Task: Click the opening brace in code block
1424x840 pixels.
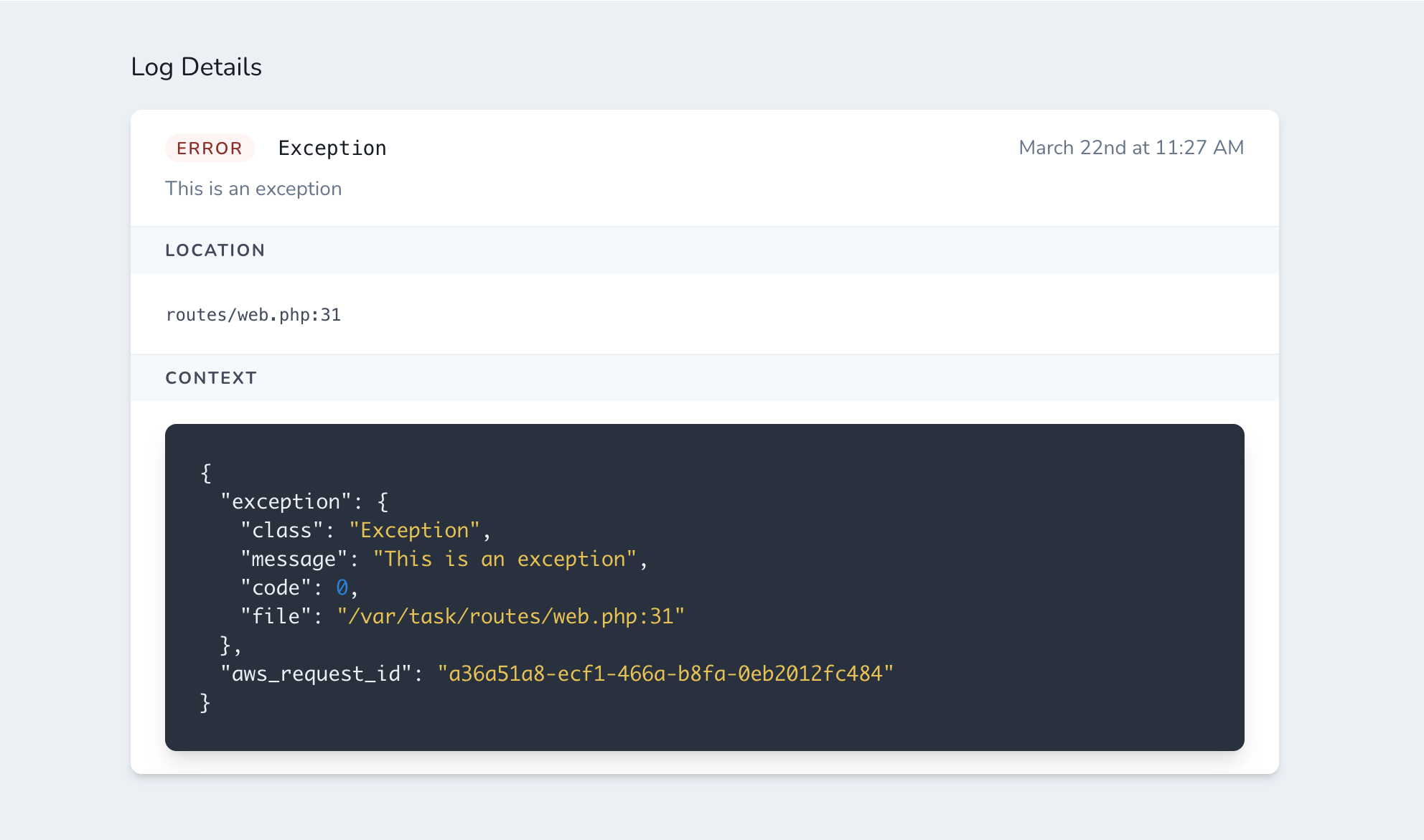Action: point(206,473)
